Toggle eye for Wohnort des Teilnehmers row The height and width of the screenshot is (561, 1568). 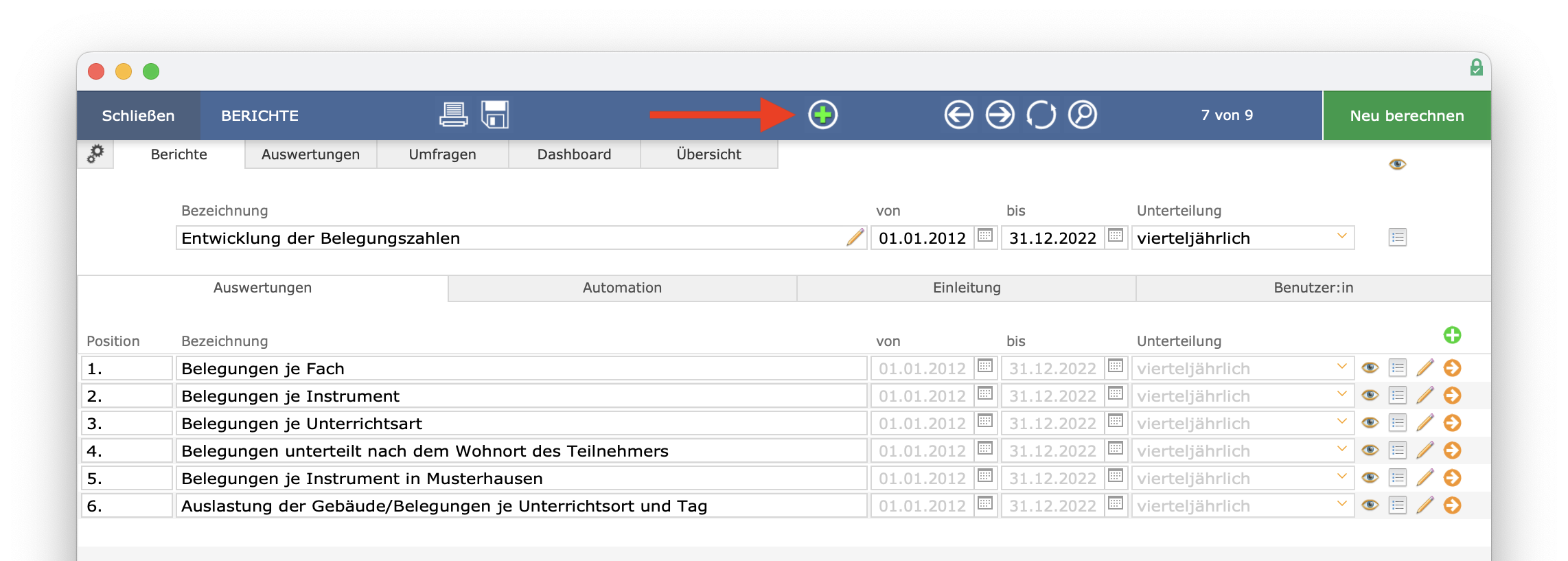click(x=1370, y=450)
